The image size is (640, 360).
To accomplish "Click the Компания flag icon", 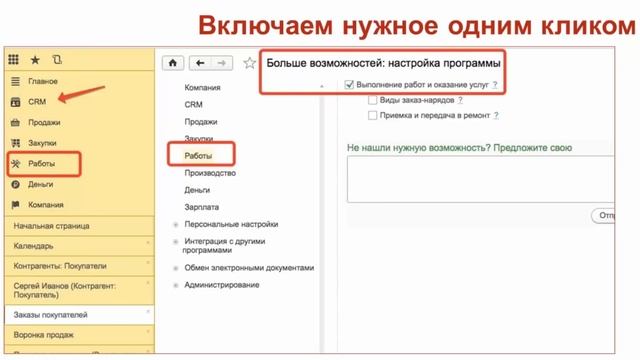I will pos(16,205).
